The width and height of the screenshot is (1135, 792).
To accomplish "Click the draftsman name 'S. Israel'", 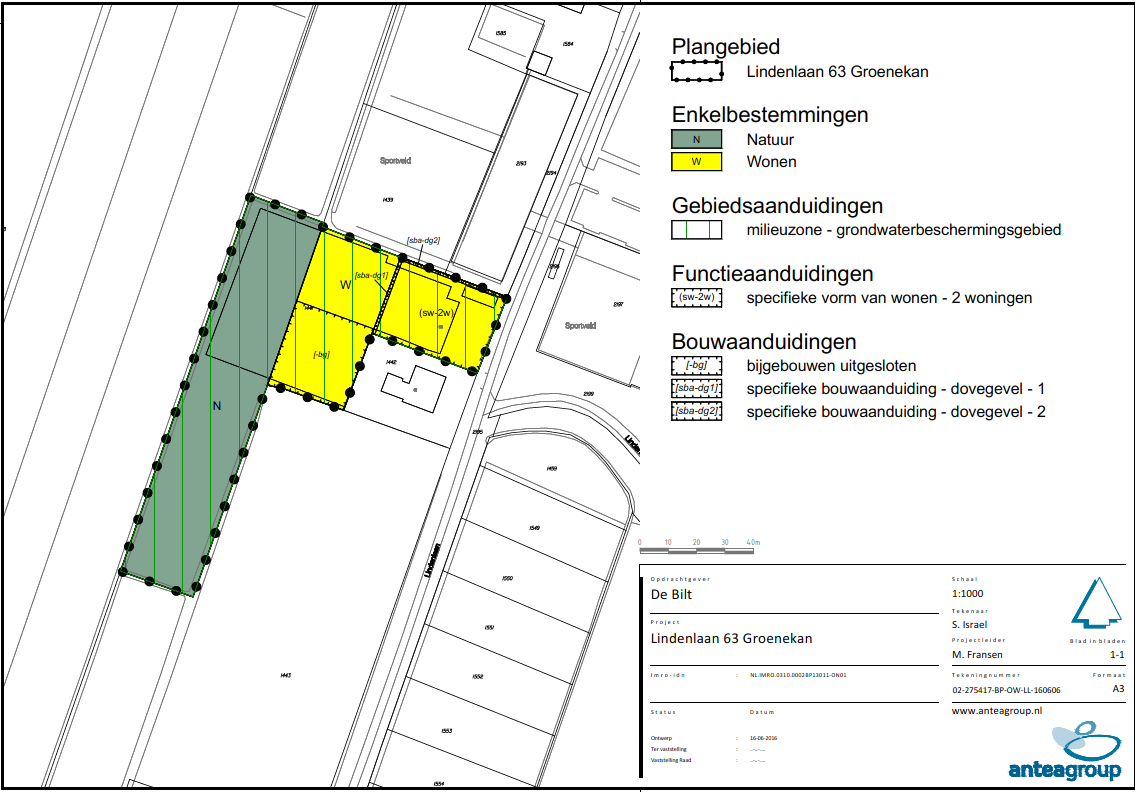I will [x=969, y=624].
